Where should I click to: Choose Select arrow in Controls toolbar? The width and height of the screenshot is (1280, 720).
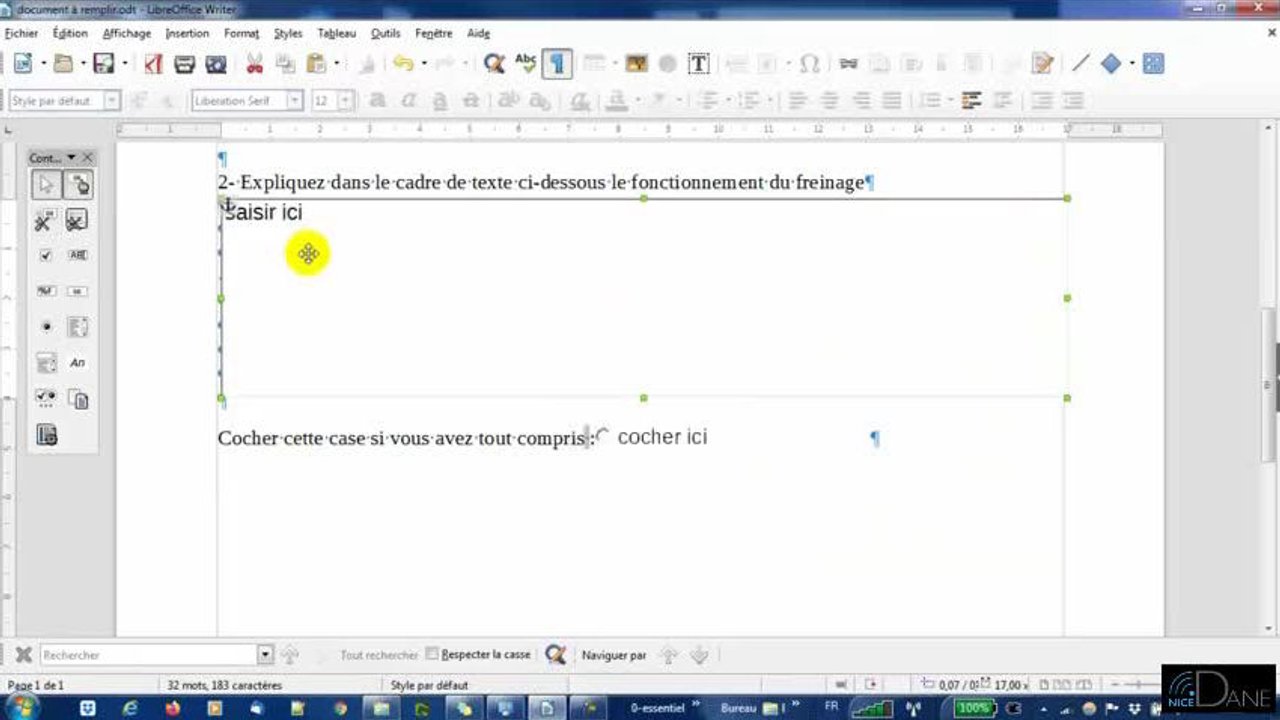(45, 185)
